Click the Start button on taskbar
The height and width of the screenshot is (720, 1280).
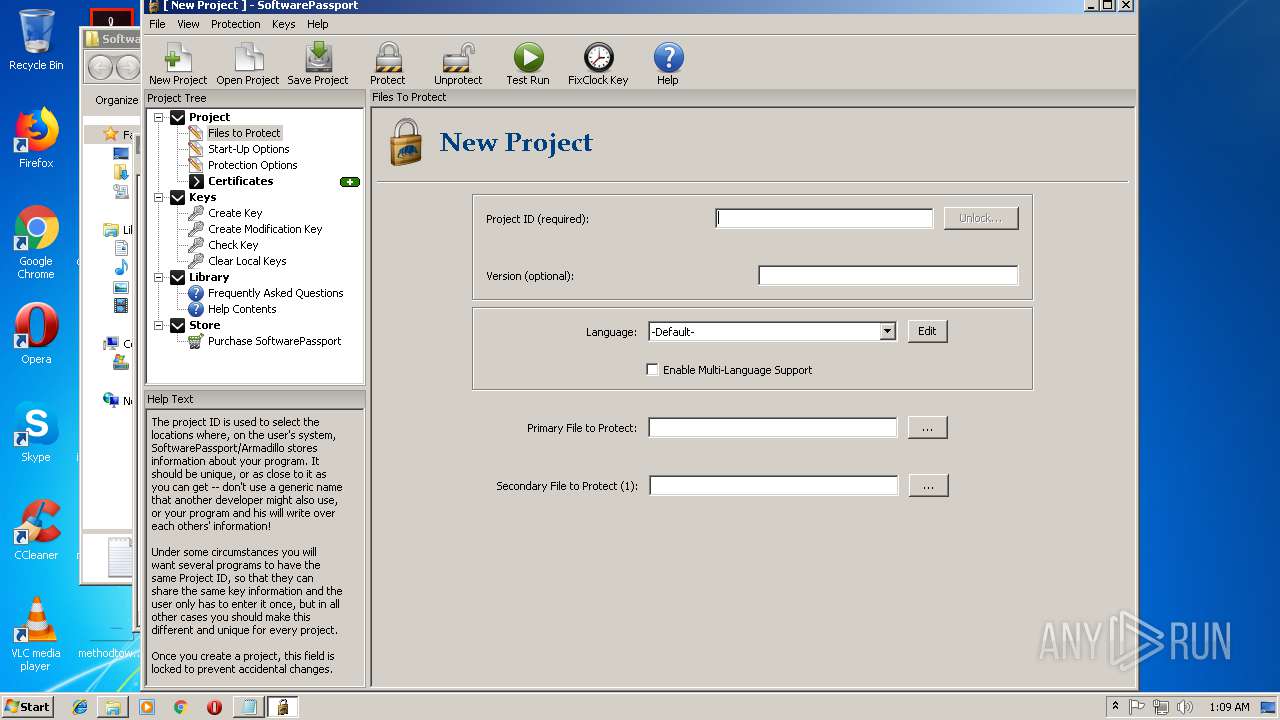click(27, 706)
